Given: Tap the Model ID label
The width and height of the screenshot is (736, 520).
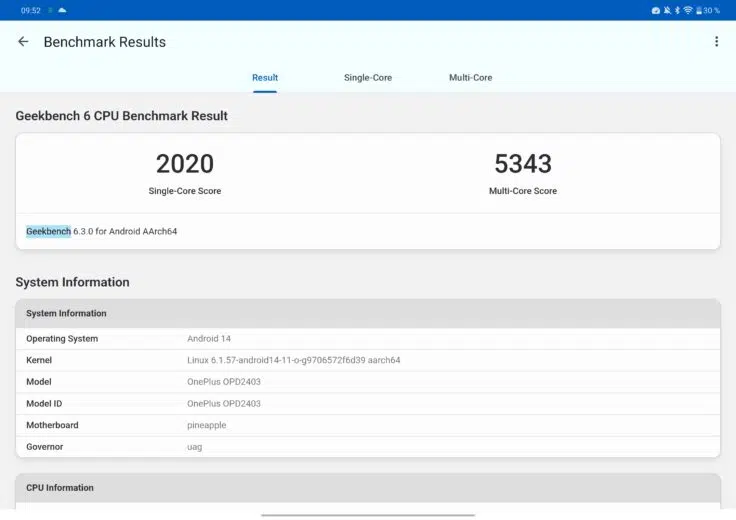Looking at the screenshot, I should tap(44, 404).
